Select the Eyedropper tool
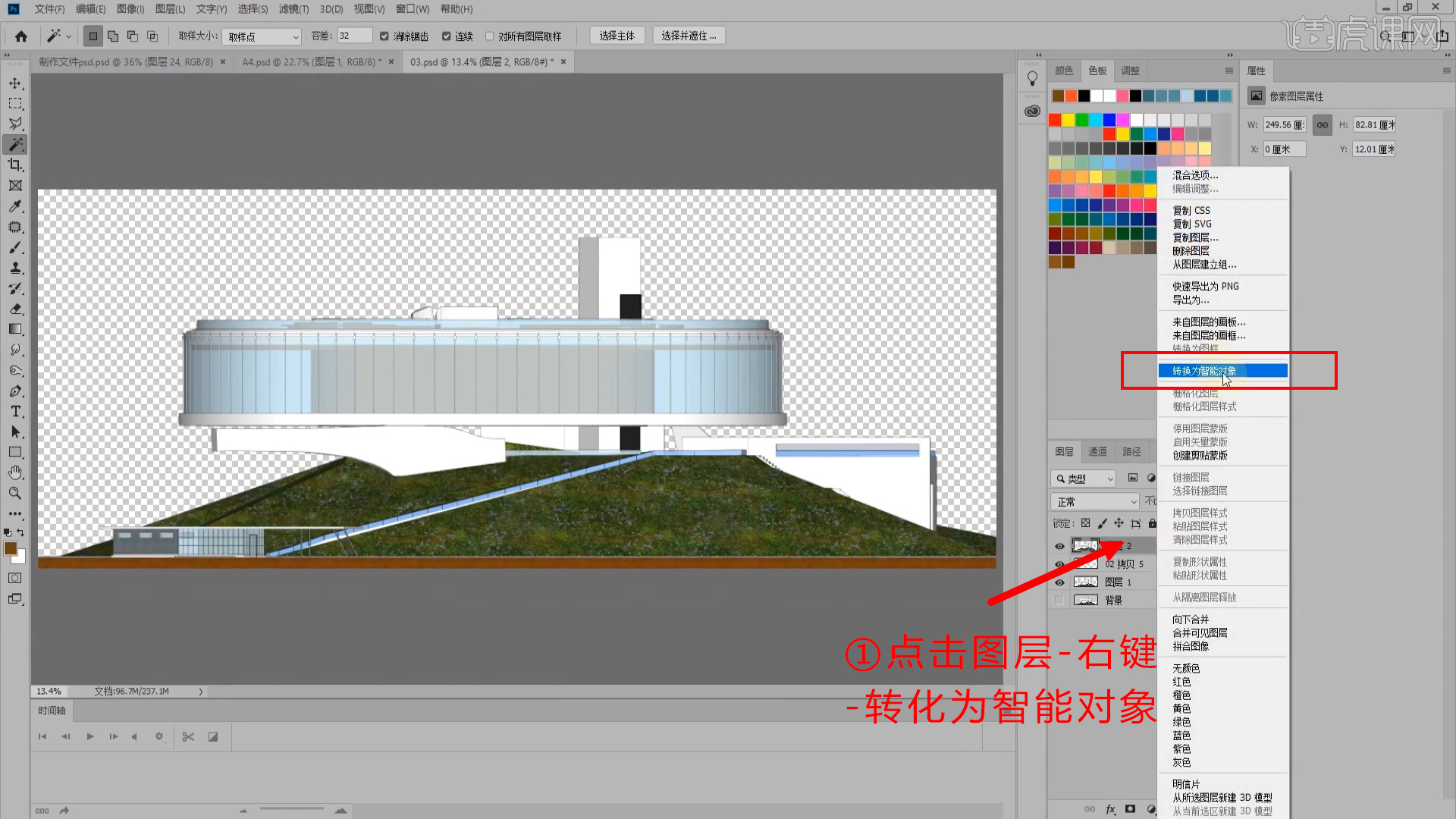Screen dimensions: 1456x819 15,206
